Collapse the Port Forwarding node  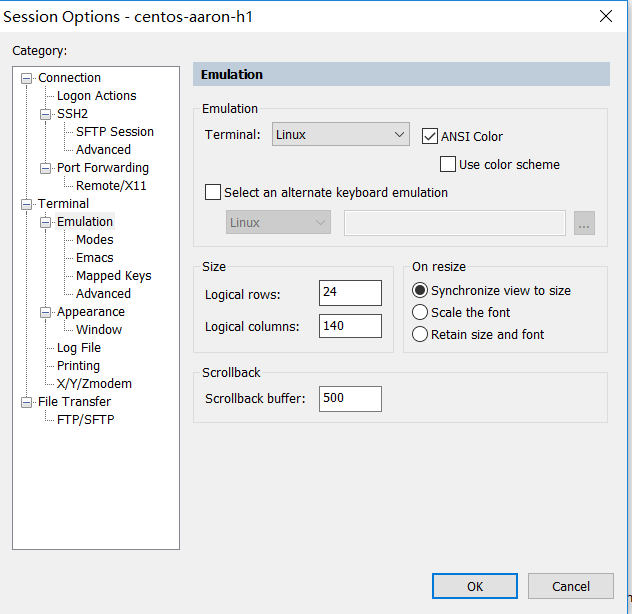pos(45,168)
